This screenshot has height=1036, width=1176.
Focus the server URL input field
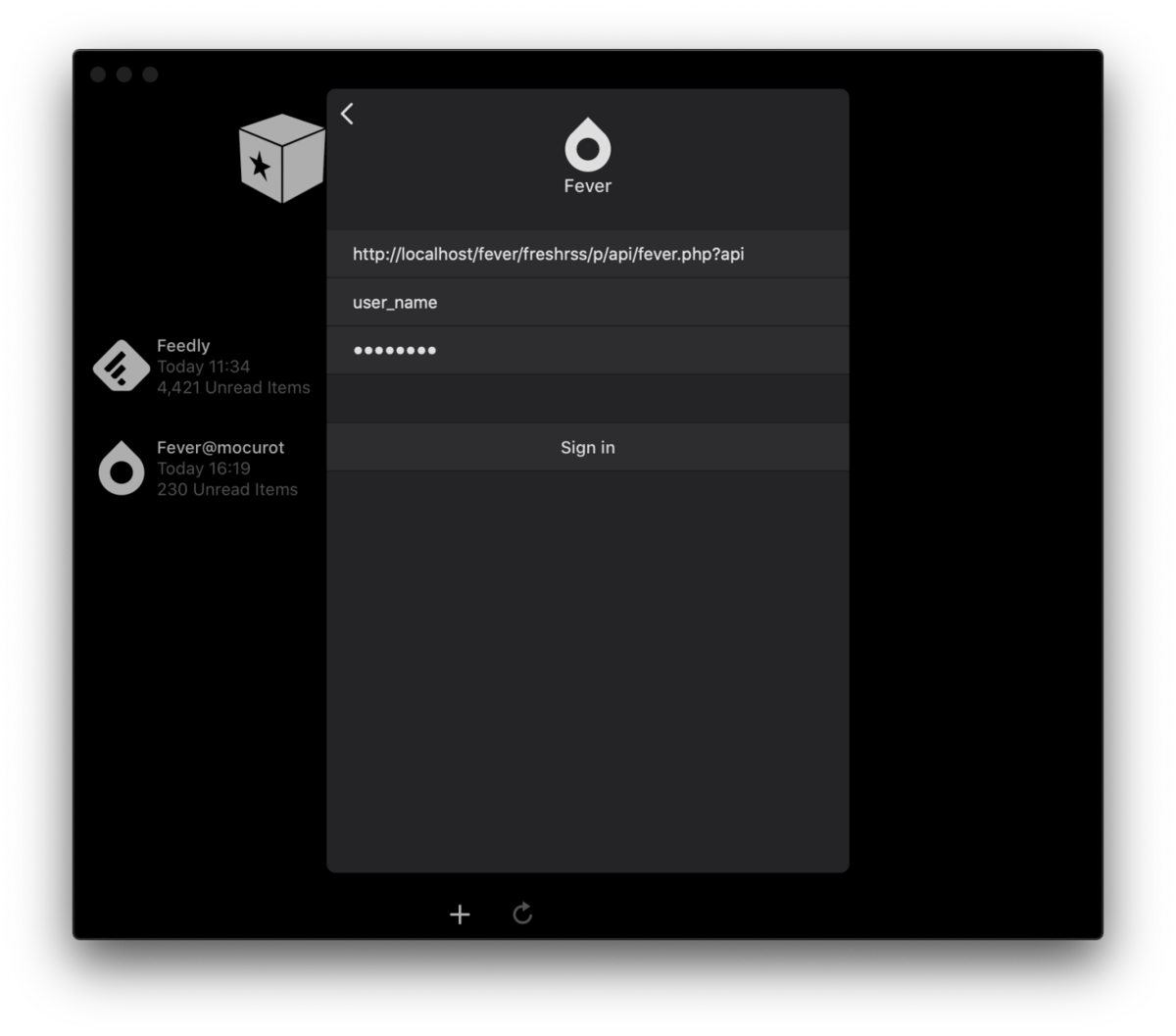(x=588, y=254)
